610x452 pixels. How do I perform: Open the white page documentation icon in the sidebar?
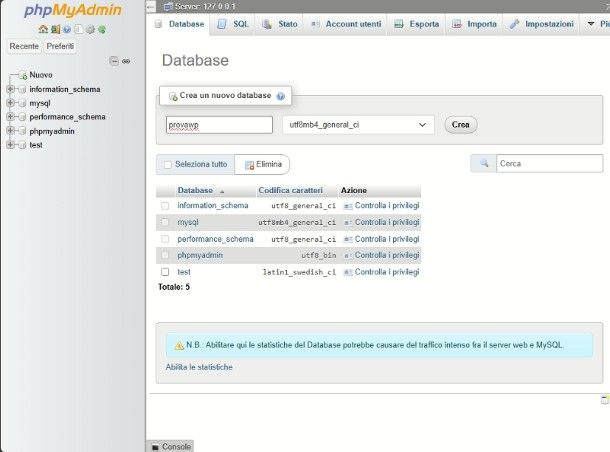tap(78, 29)
